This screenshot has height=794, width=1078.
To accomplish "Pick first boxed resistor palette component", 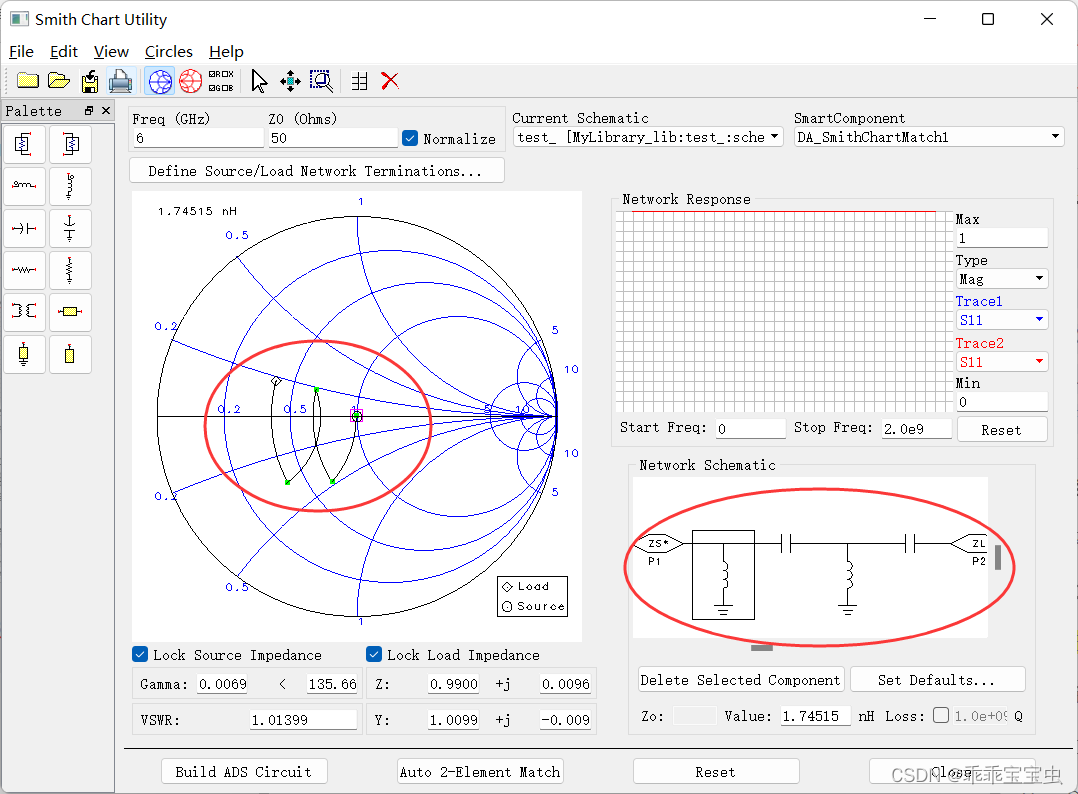I will [x=24, y=144].
